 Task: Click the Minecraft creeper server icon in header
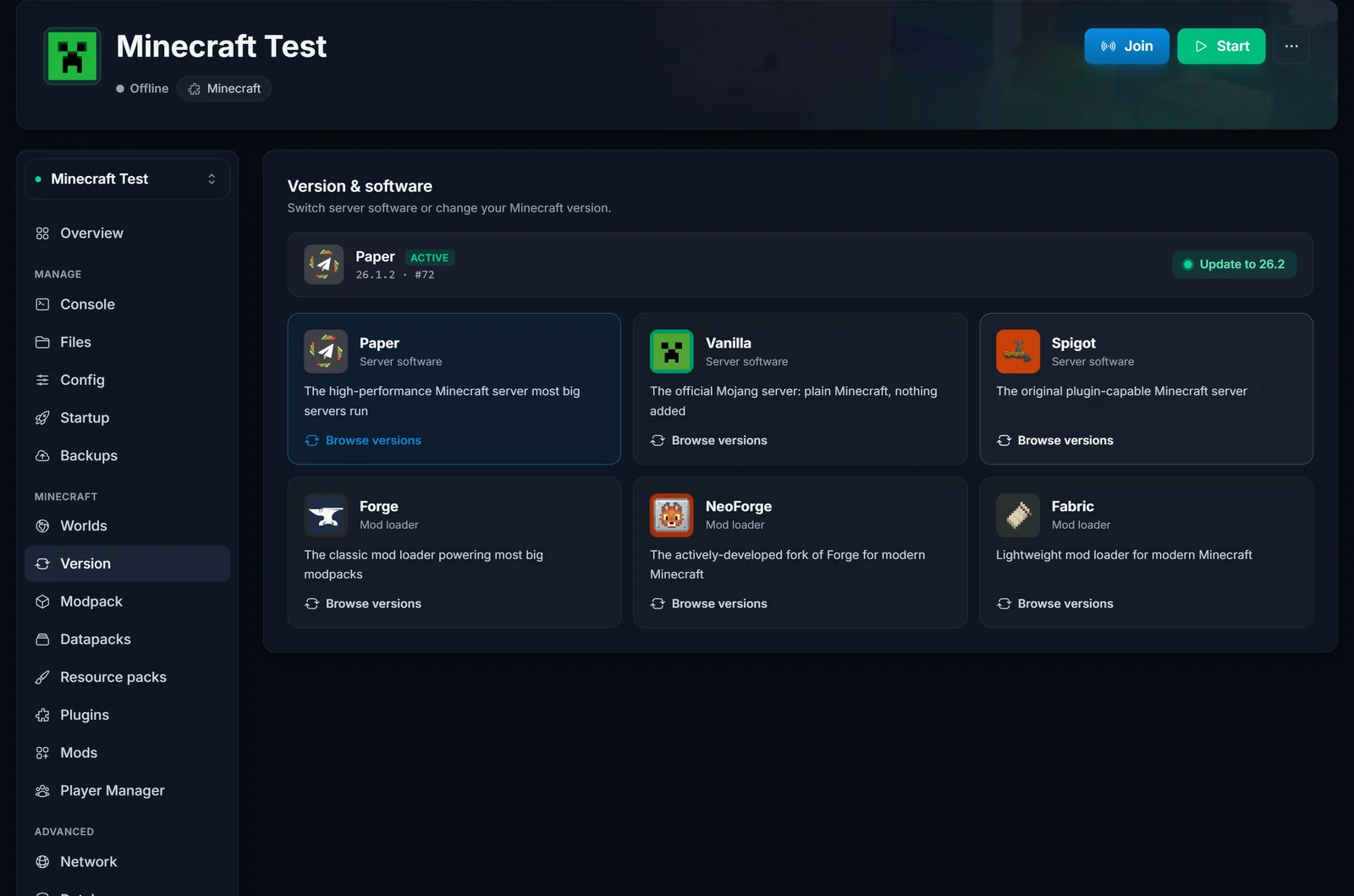(72, 57)
